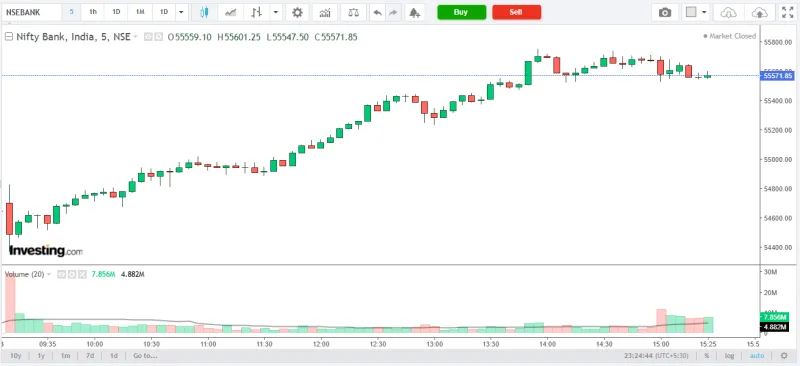Select the 1D interval beside the dropdown arrow
This screenshot has height=366, width=800.
(x=164, y=12)
